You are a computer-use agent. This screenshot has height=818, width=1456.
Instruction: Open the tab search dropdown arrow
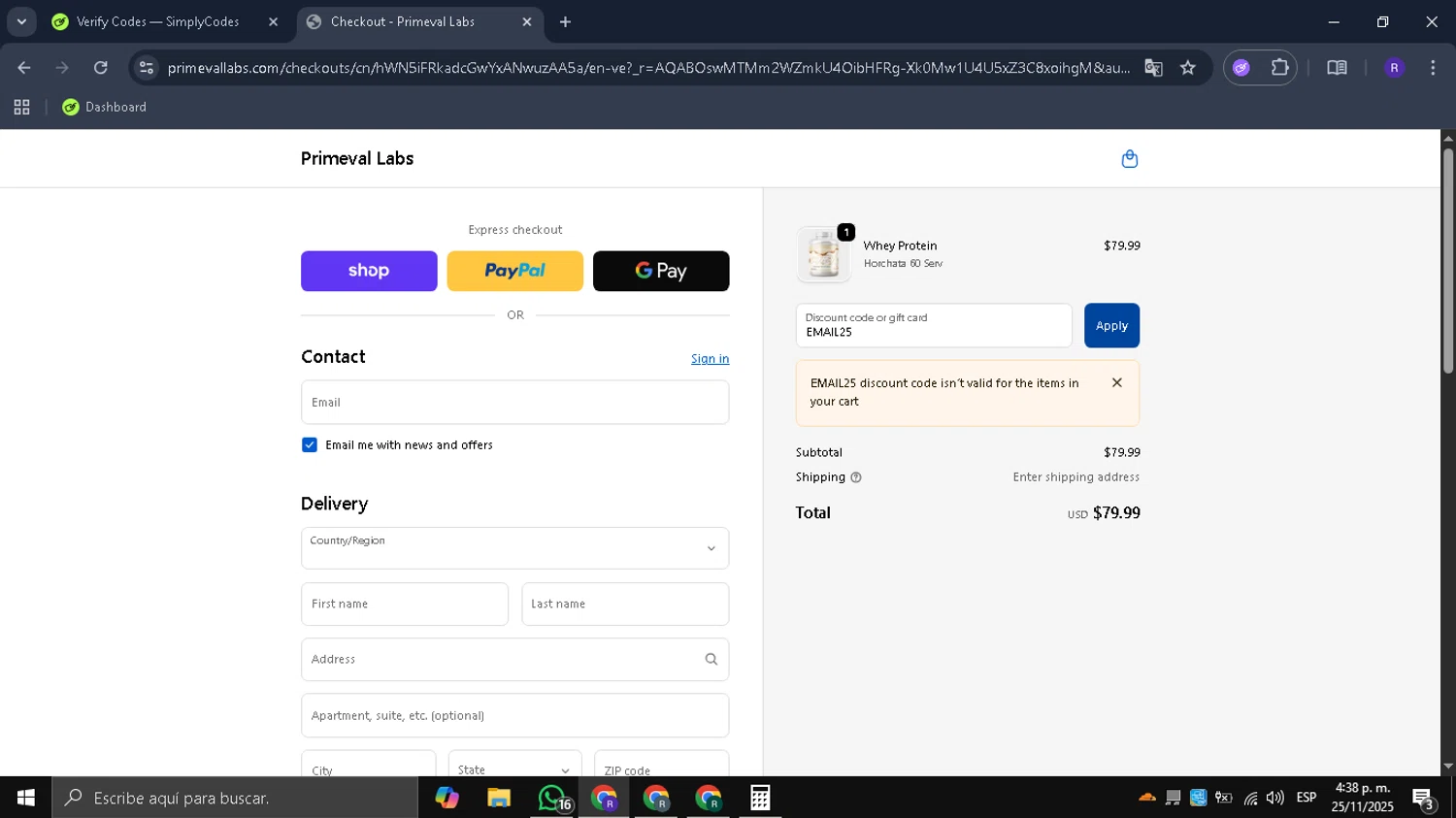(x=21, y=21)
